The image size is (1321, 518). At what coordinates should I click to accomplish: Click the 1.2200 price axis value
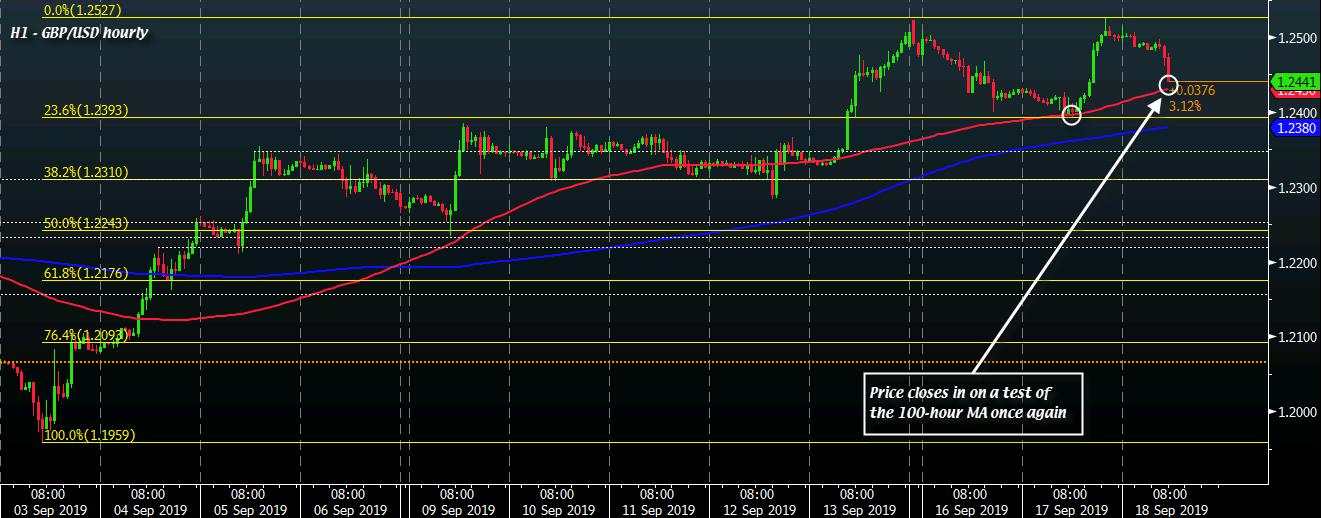coord(1296,263)
